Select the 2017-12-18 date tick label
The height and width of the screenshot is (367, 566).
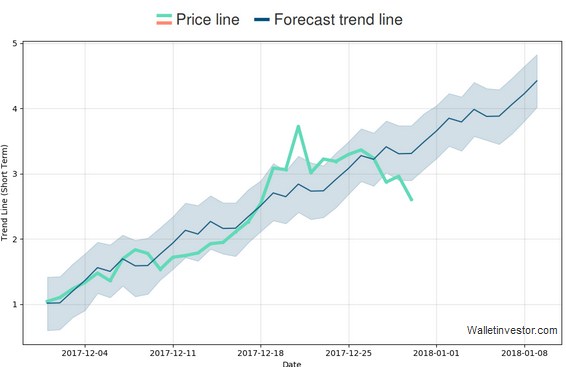[x=260, y=353]
